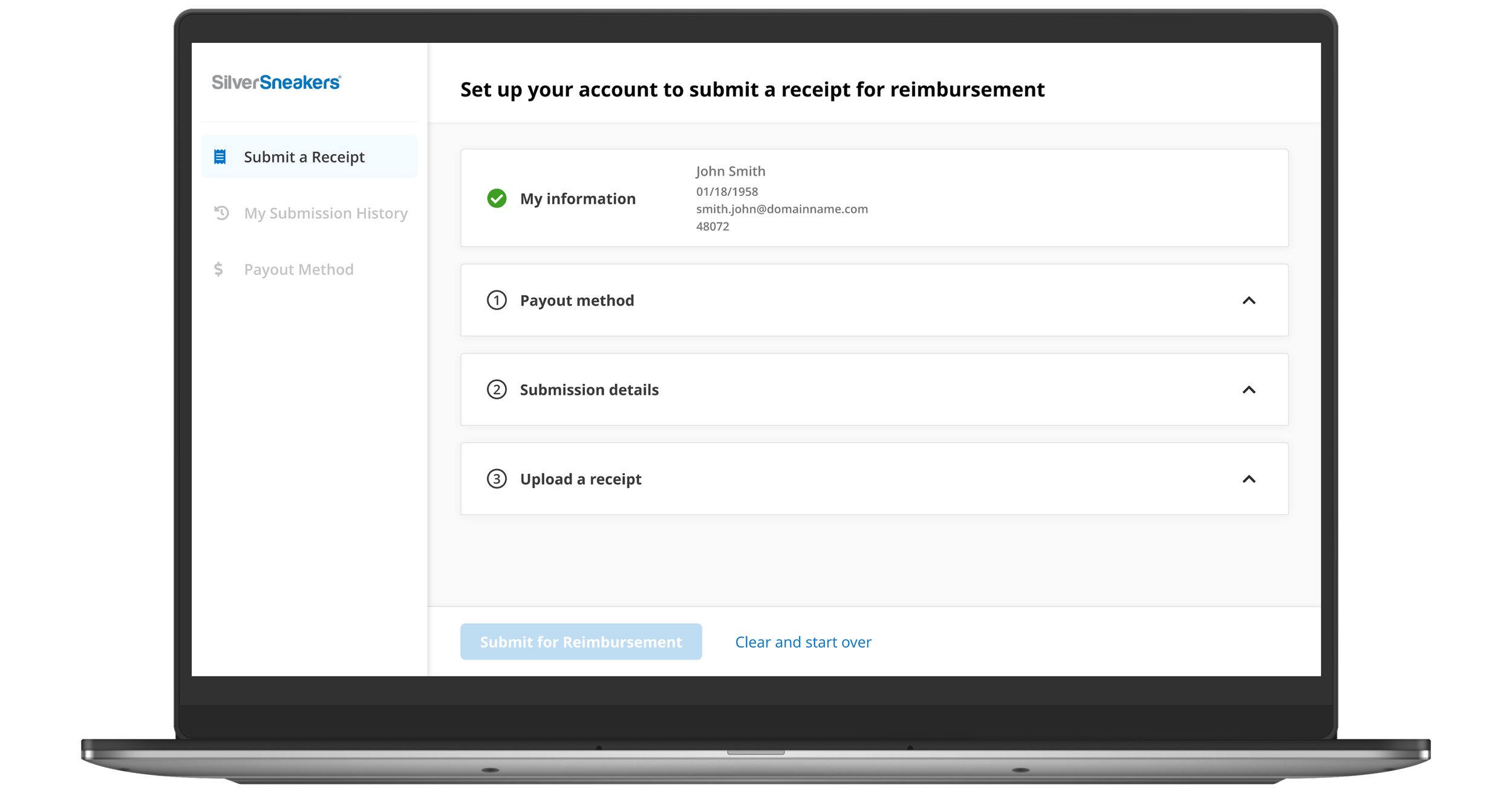Click the email smith.john@domainname.com
Screen dimensions: 1512x793
point(781,209)
